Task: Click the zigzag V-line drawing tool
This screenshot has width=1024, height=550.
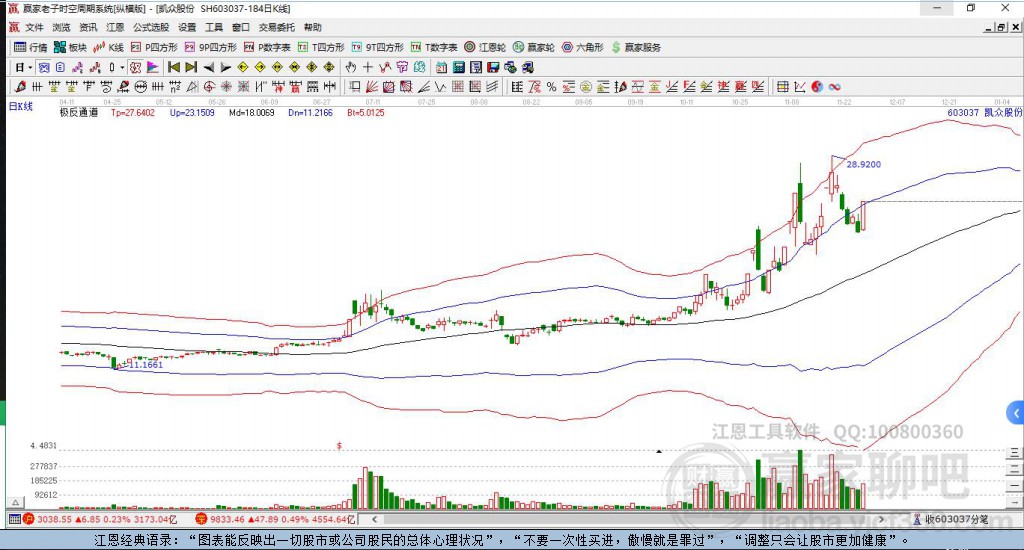Action: click(440, 87)
